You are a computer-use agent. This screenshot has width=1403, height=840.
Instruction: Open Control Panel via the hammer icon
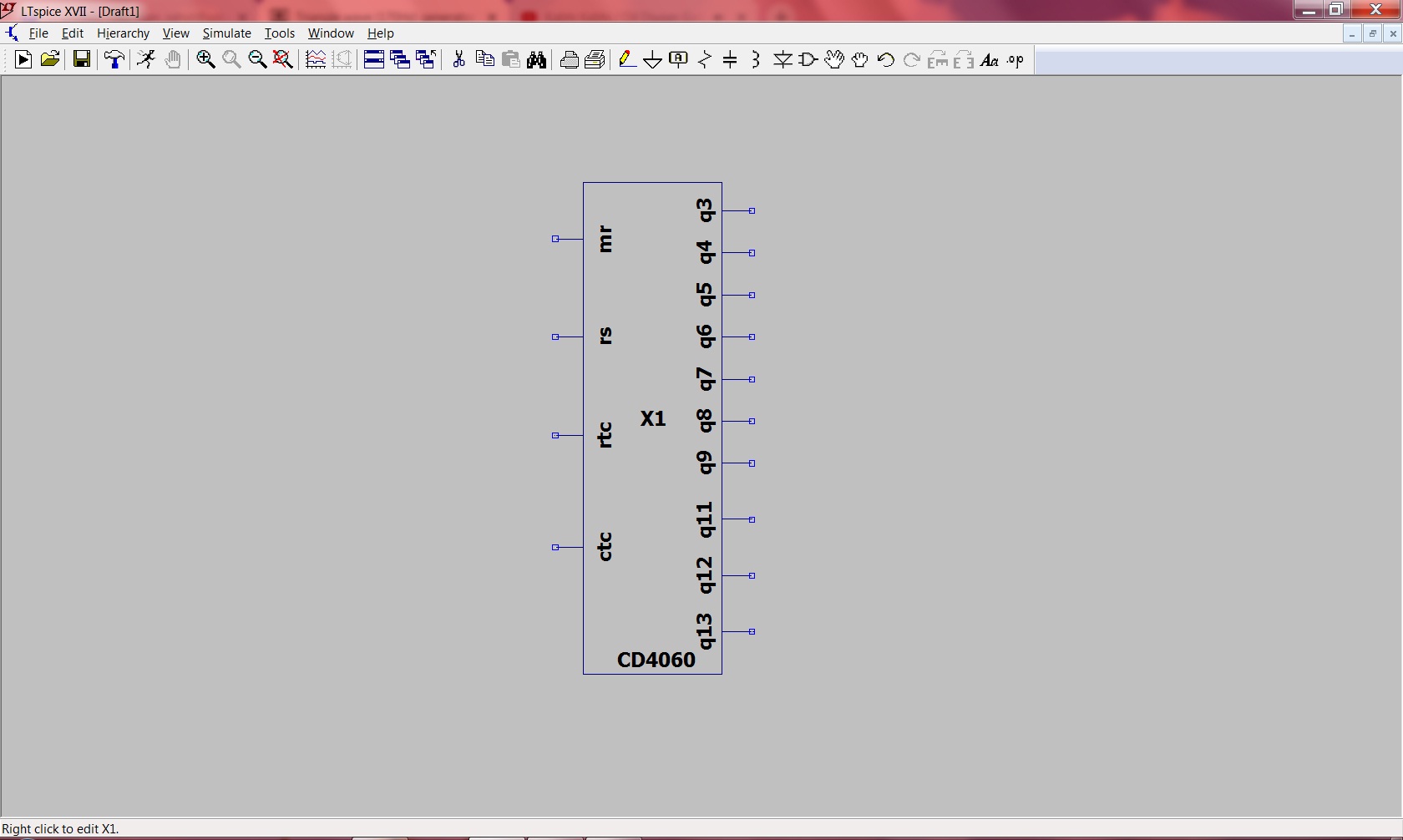pyautogui.click(x=114, y=59)
